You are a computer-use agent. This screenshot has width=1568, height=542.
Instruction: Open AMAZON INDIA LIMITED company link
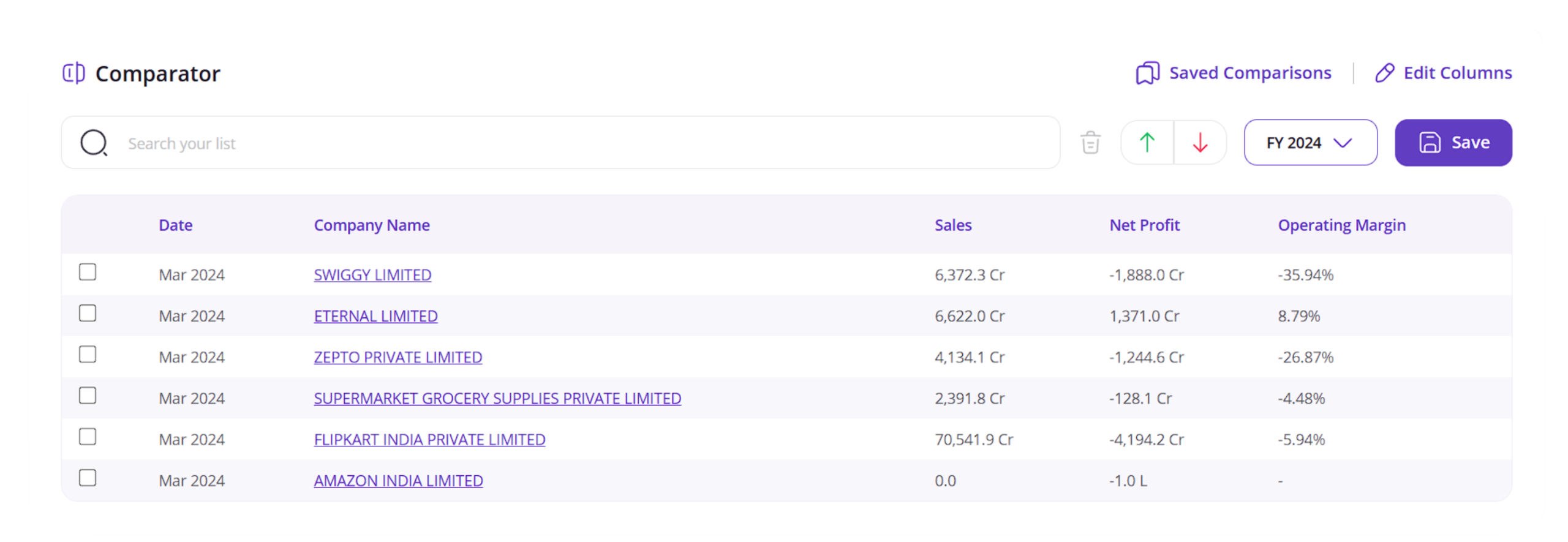(398, 481)
